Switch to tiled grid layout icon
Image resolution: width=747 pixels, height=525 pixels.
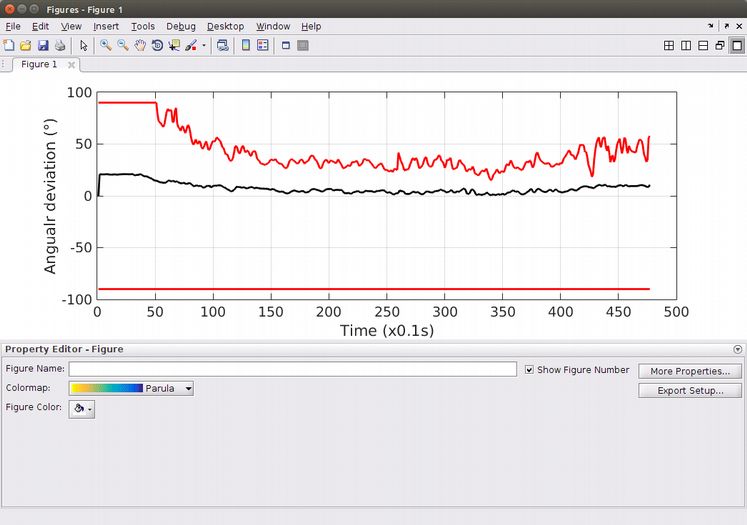668,45
